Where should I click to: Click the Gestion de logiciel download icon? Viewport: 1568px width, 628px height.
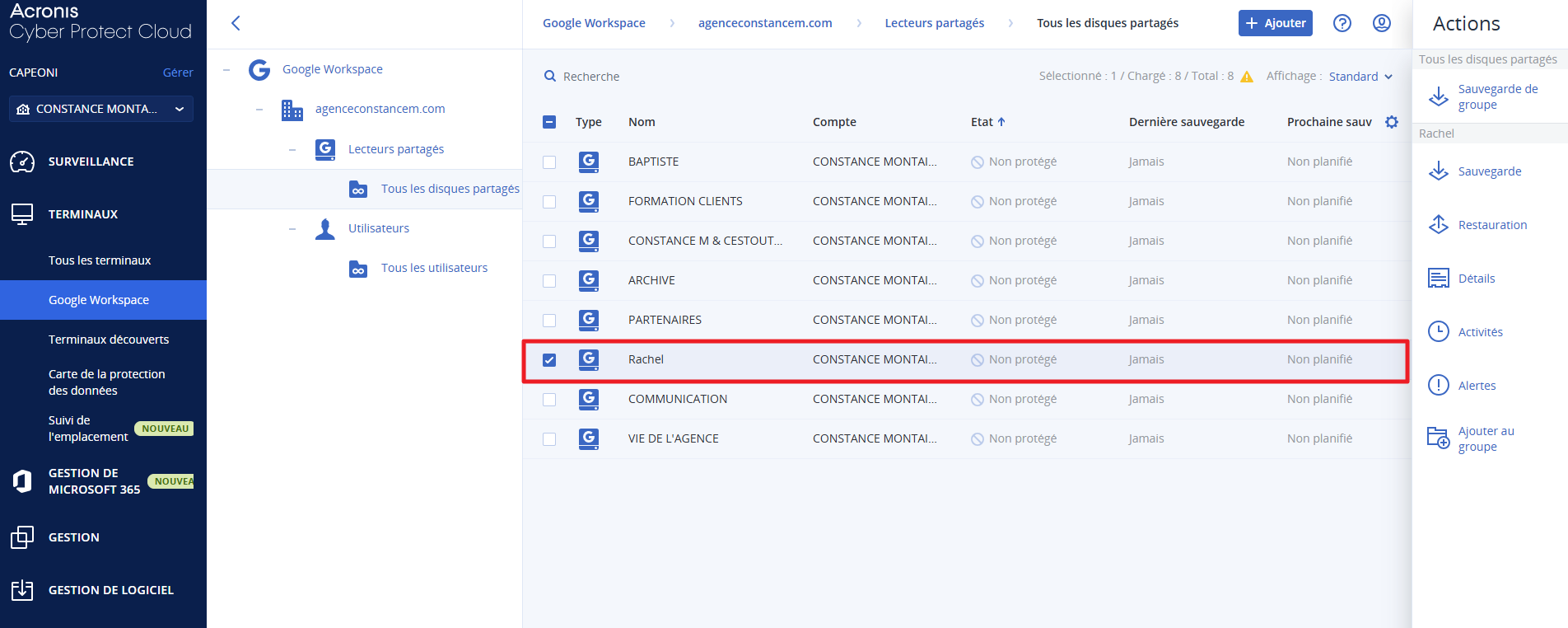[x=22, y=590]
